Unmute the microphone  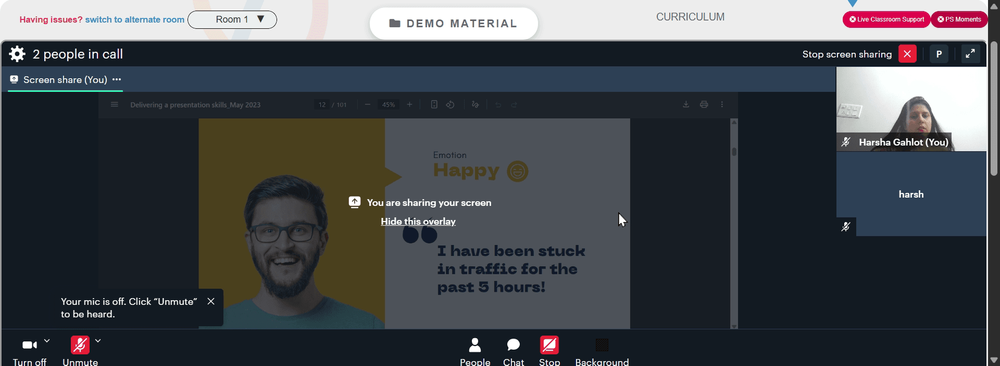80,351
